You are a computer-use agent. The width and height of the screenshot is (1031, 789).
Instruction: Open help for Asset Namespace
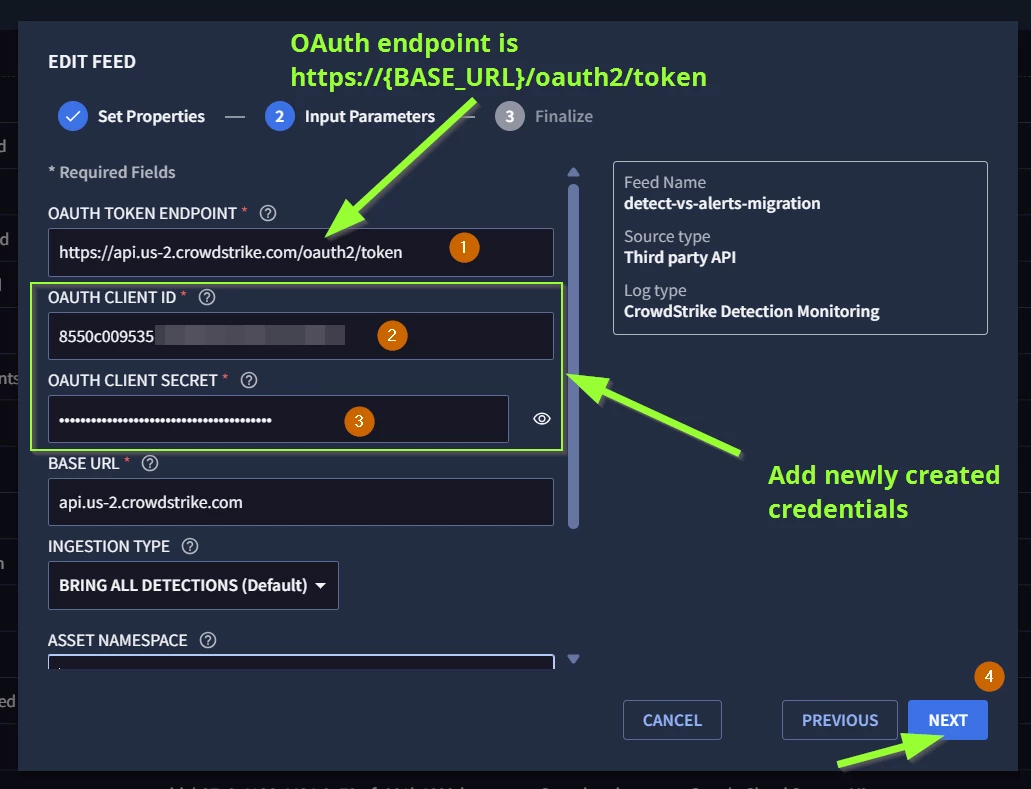click(x=208, y=640)
